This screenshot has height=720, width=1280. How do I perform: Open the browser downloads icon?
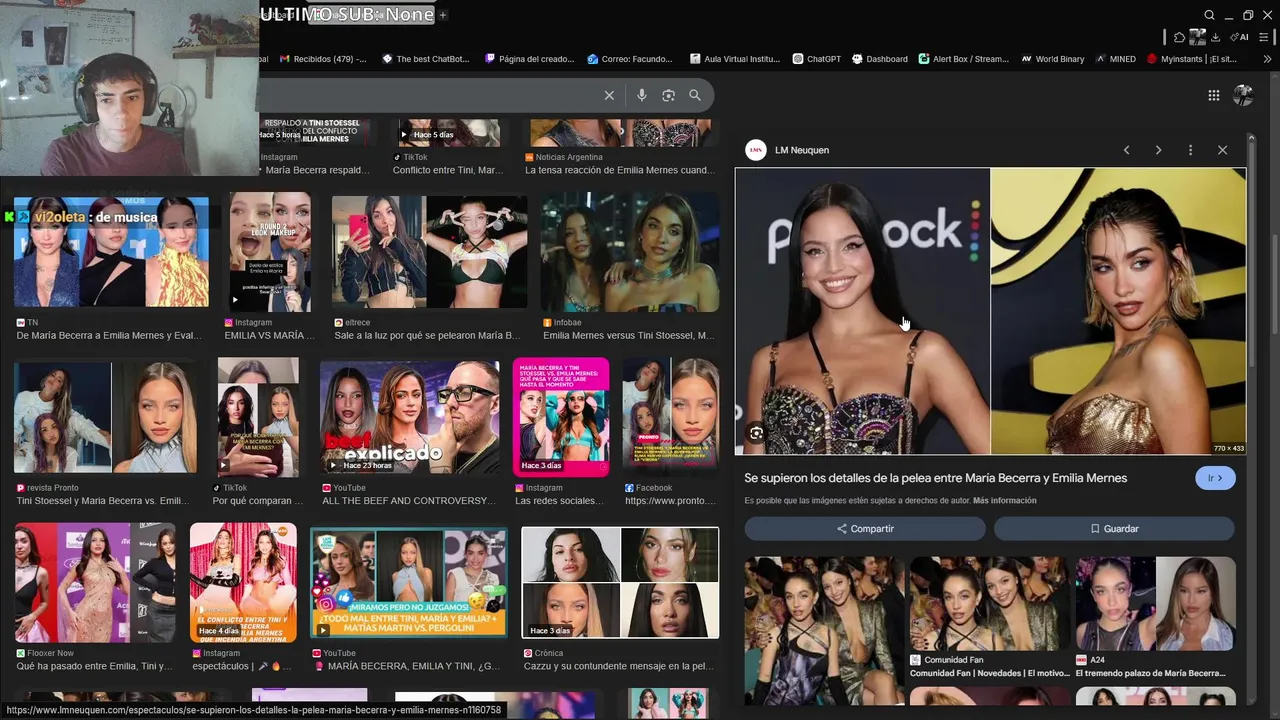(x=1215, y=37)
